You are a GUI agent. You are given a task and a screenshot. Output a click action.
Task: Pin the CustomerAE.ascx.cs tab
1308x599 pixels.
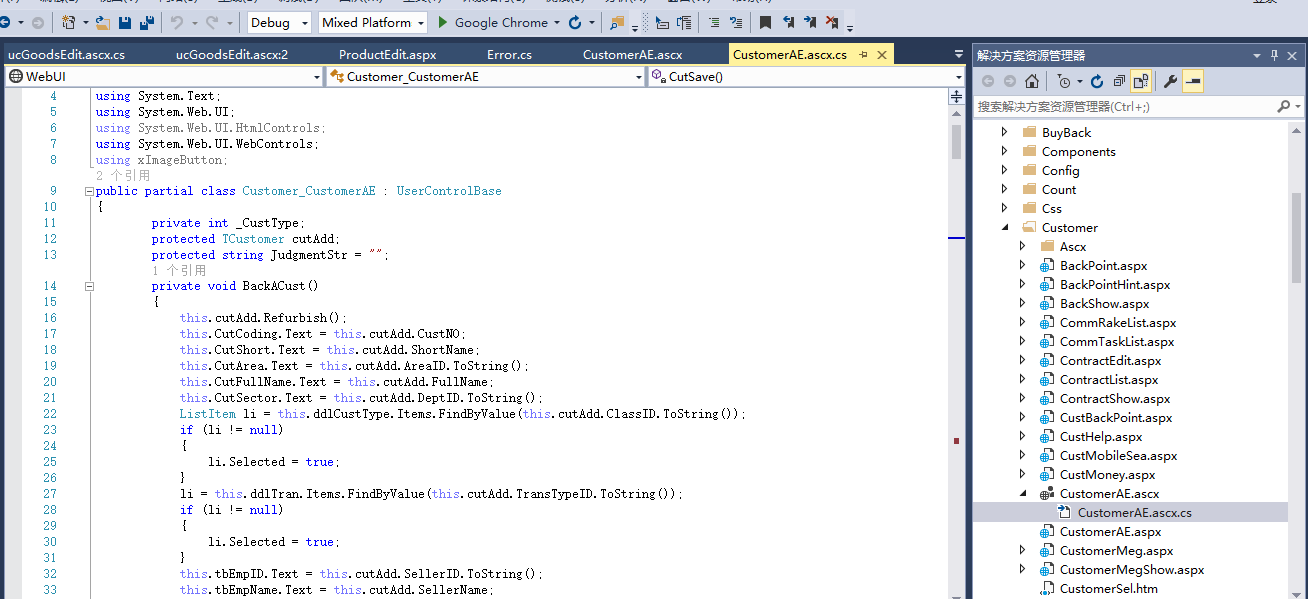pos(864,55)
